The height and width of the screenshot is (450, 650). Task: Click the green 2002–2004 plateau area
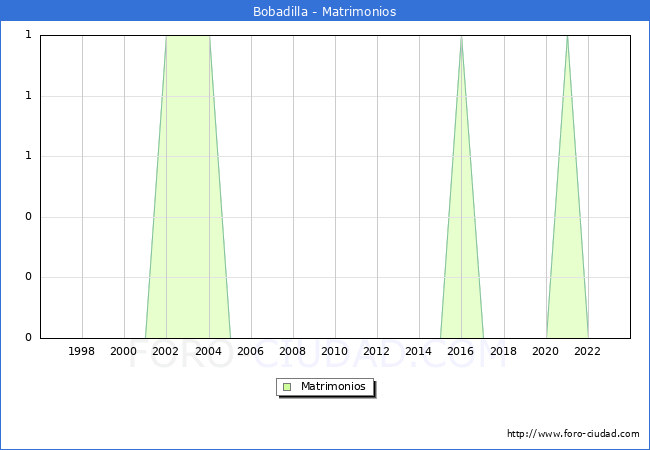click(188, 186)
